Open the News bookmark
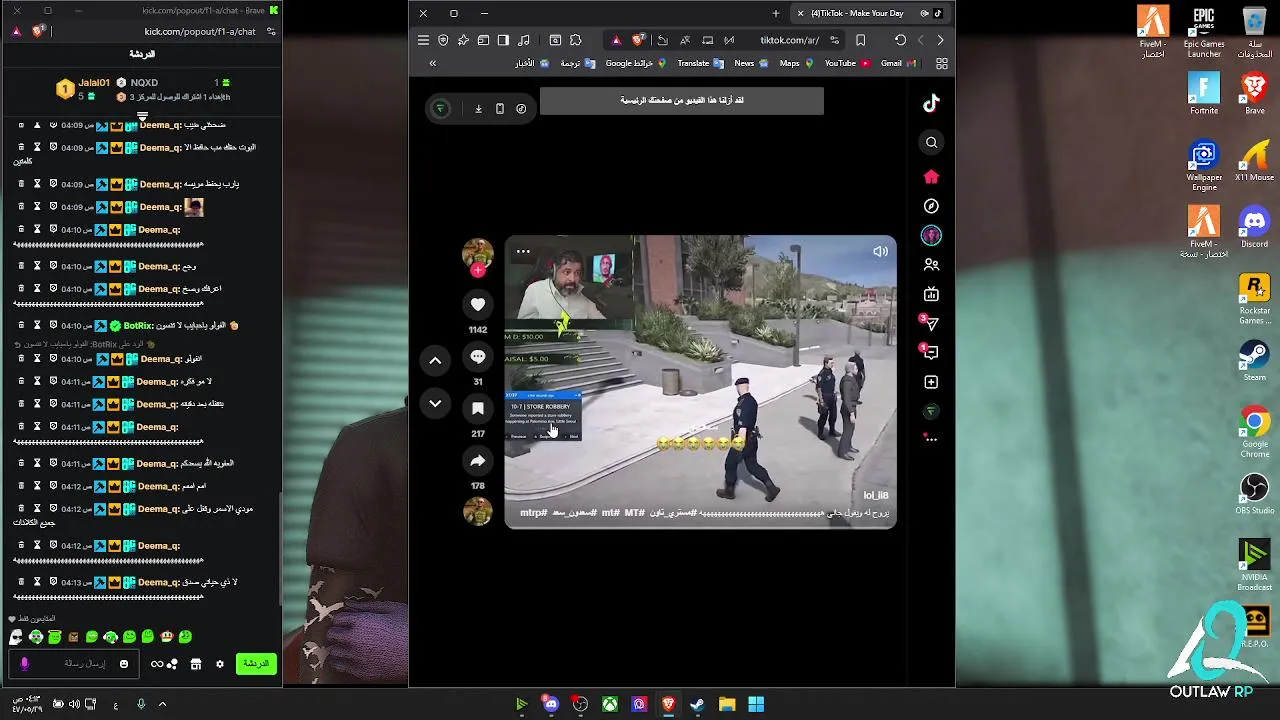 751,63
